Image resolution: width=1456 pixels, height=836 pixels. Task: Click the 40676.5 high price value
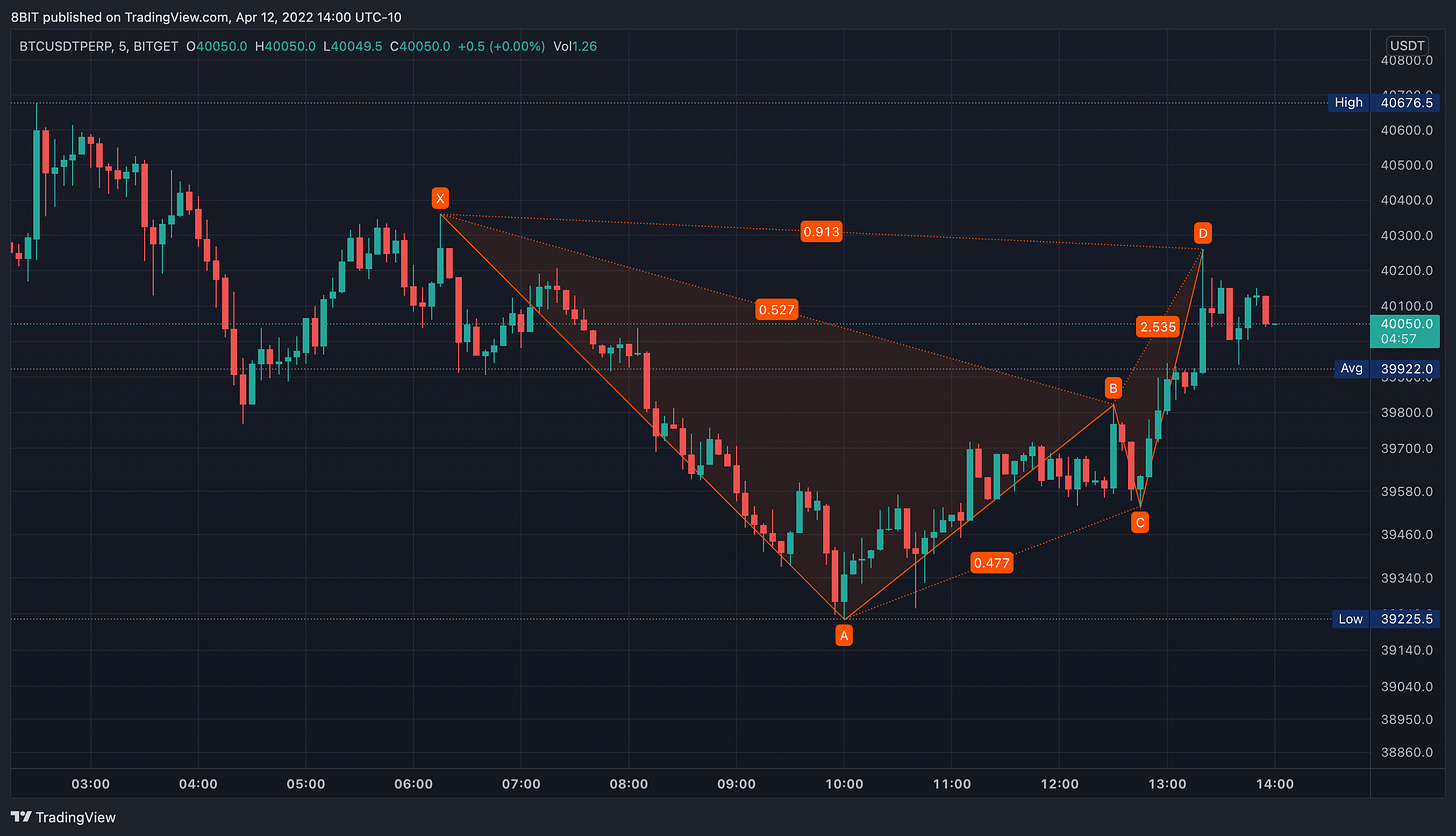(1406, 102)
